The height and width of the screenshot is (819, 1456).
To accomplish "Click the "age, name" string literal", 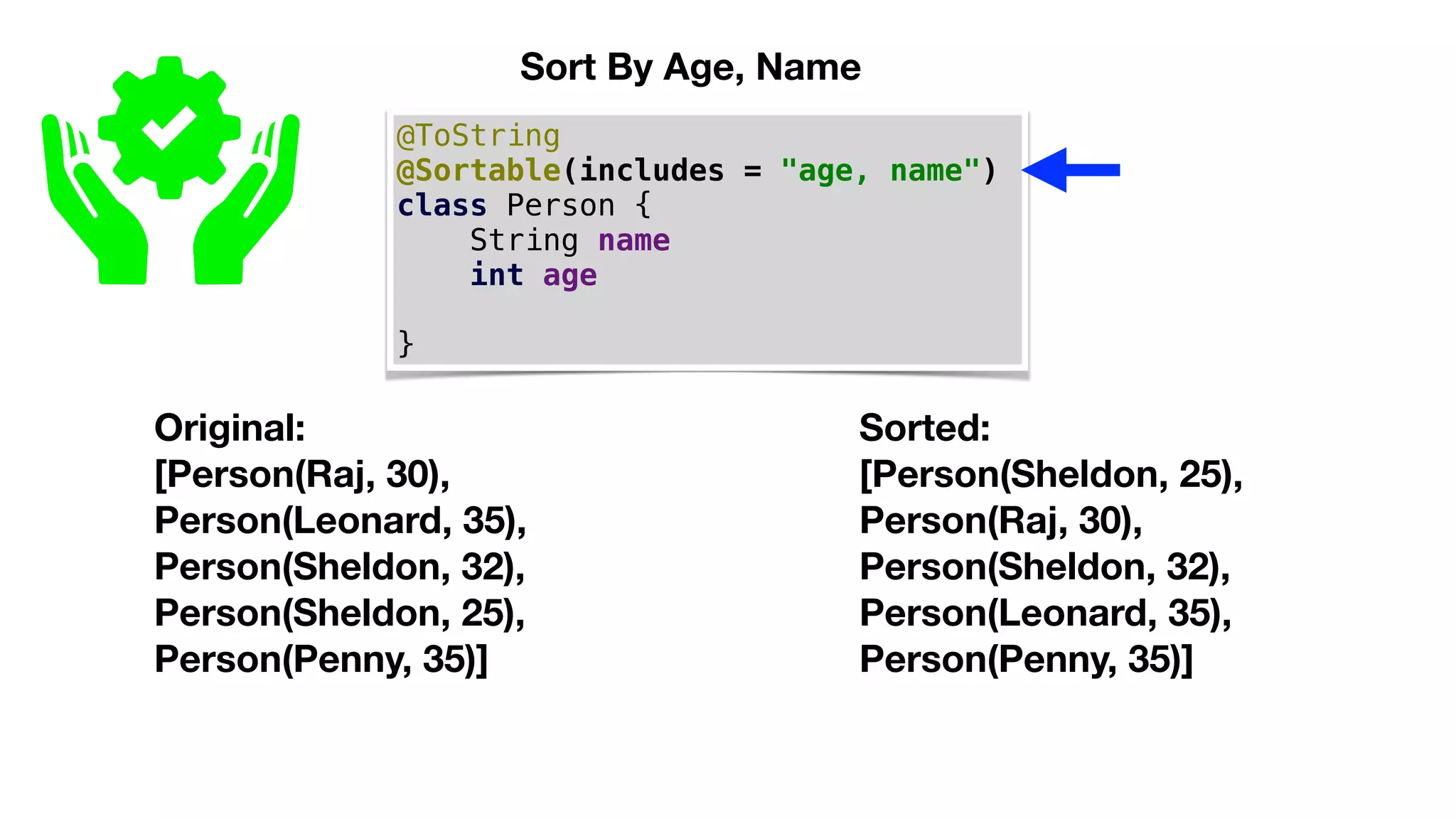I will point(880,171).
